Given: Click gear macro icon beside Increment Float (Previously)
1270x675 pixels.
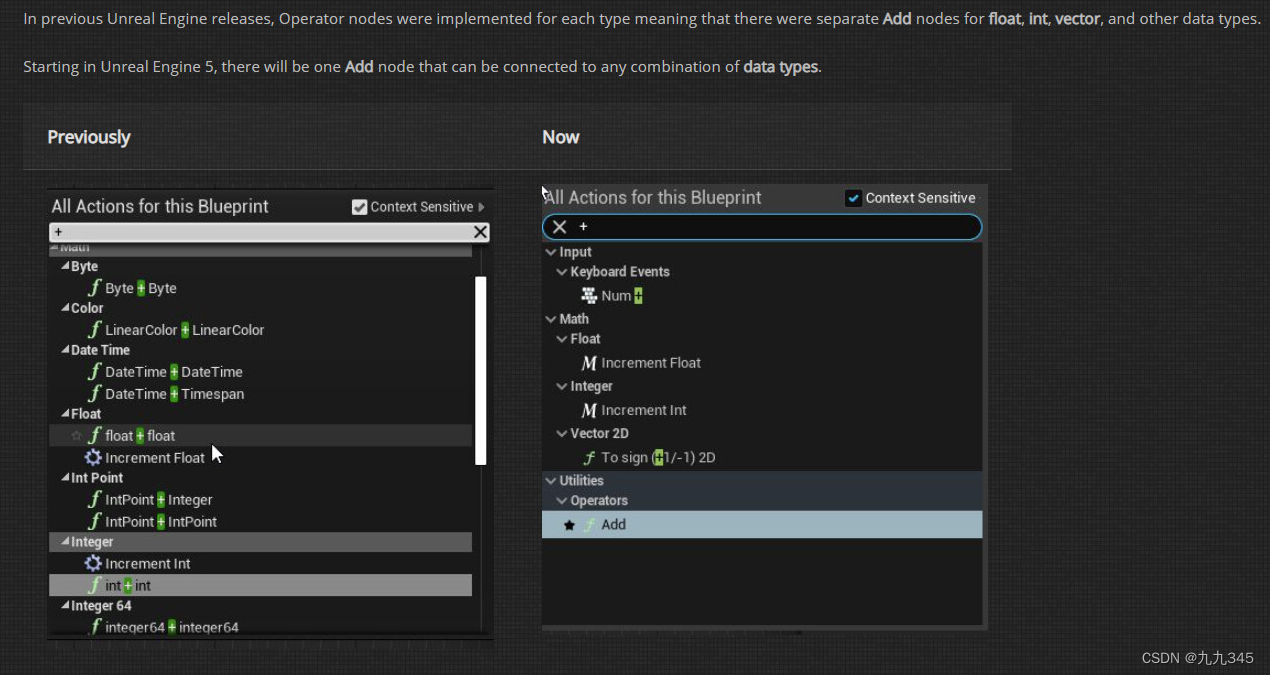Looking at the screenshot, I should pyautogui.click(x=93, y=458).
